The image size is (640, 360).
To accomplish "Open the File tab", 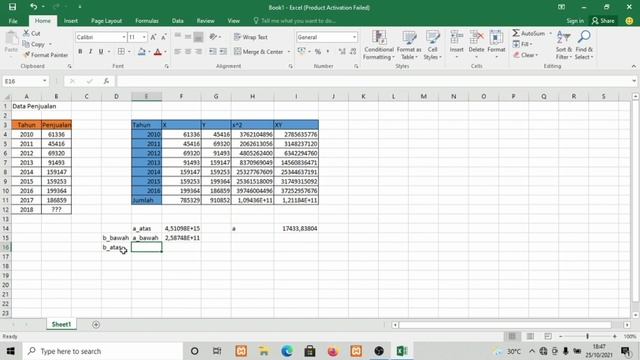I will 13,21.
